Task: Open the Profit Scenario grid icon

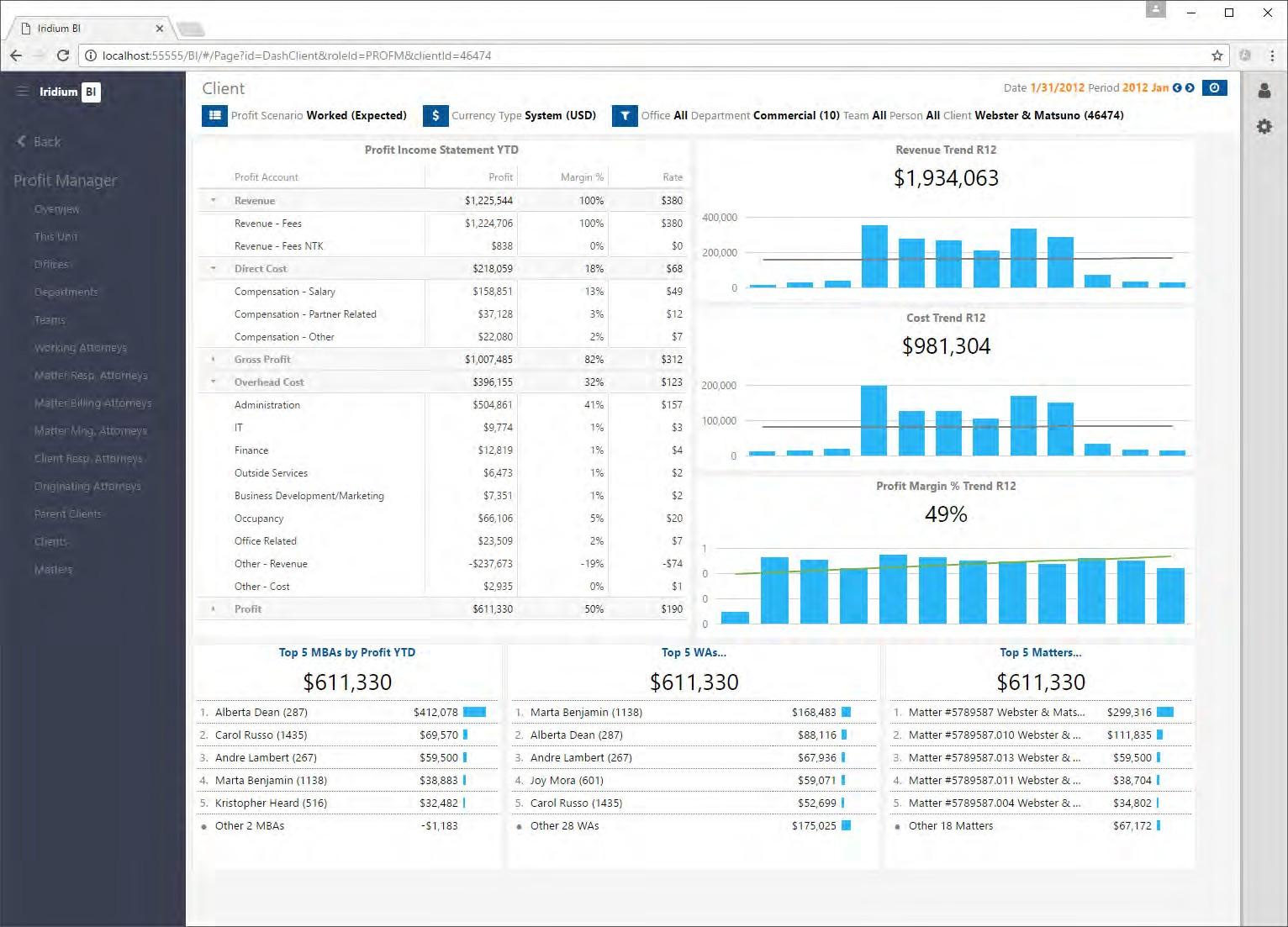Action: 214,115
